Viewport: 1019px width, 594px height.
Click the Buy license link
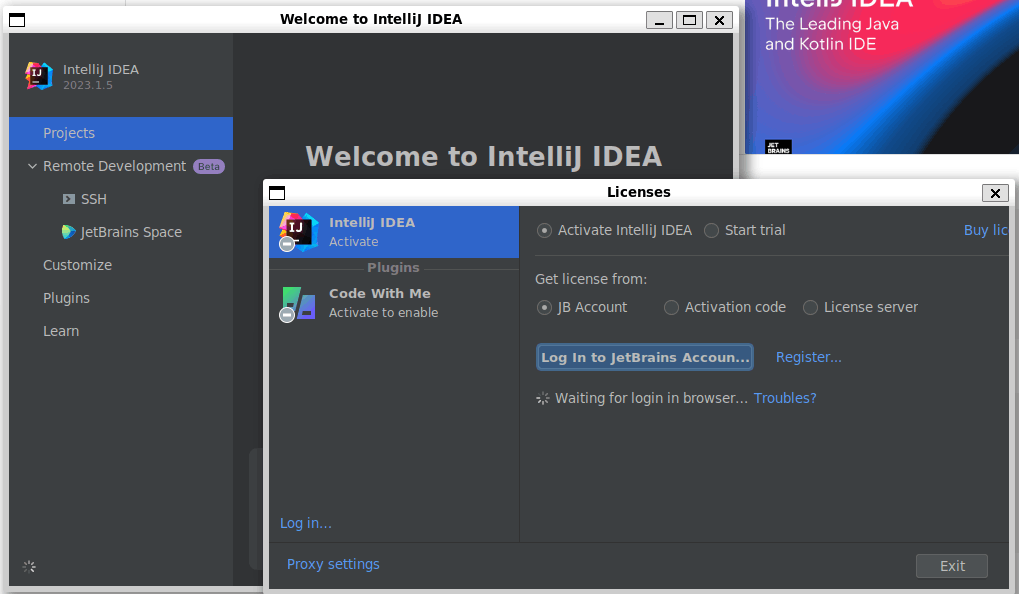(x=986, y=230)
